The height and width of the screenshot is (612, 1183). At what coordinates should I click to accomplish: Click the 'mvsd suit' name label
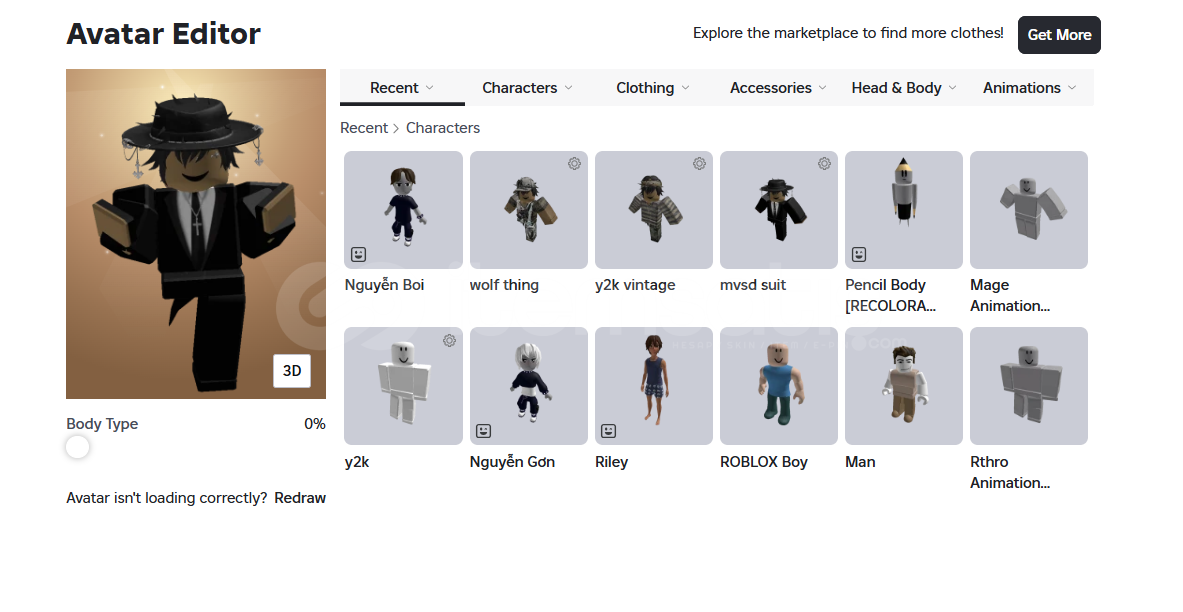(753, 285)
